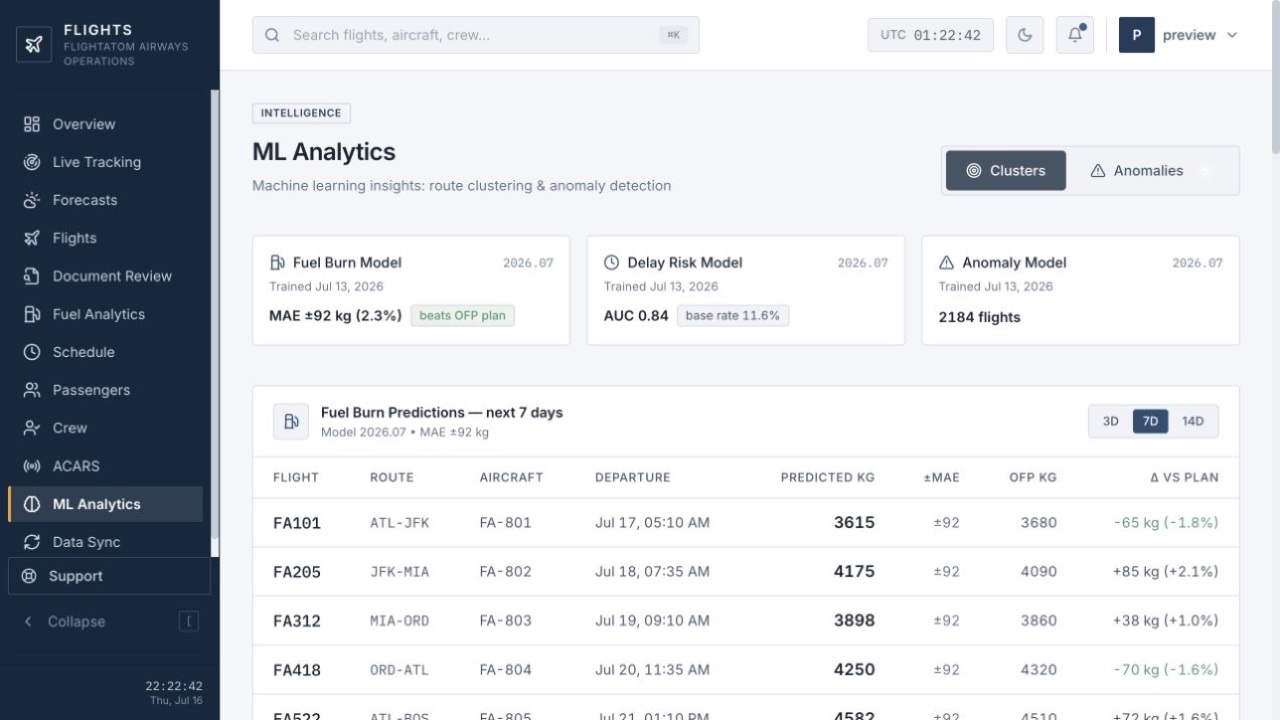
Task: Focus the search flights input field
Action: (x=476, y=35)
